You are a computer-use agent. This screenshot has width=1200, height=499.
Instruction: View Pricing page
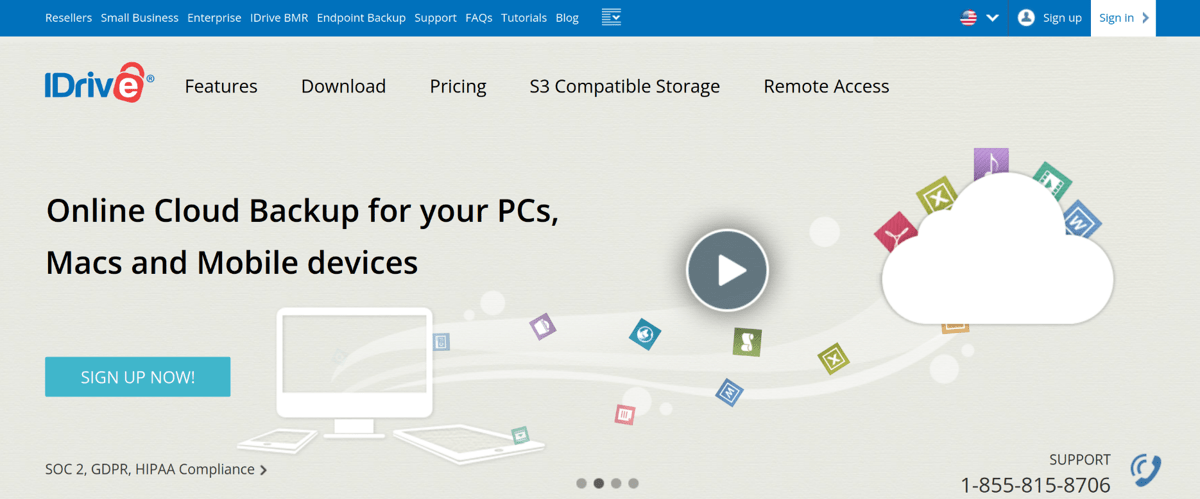tap(458, 87)
